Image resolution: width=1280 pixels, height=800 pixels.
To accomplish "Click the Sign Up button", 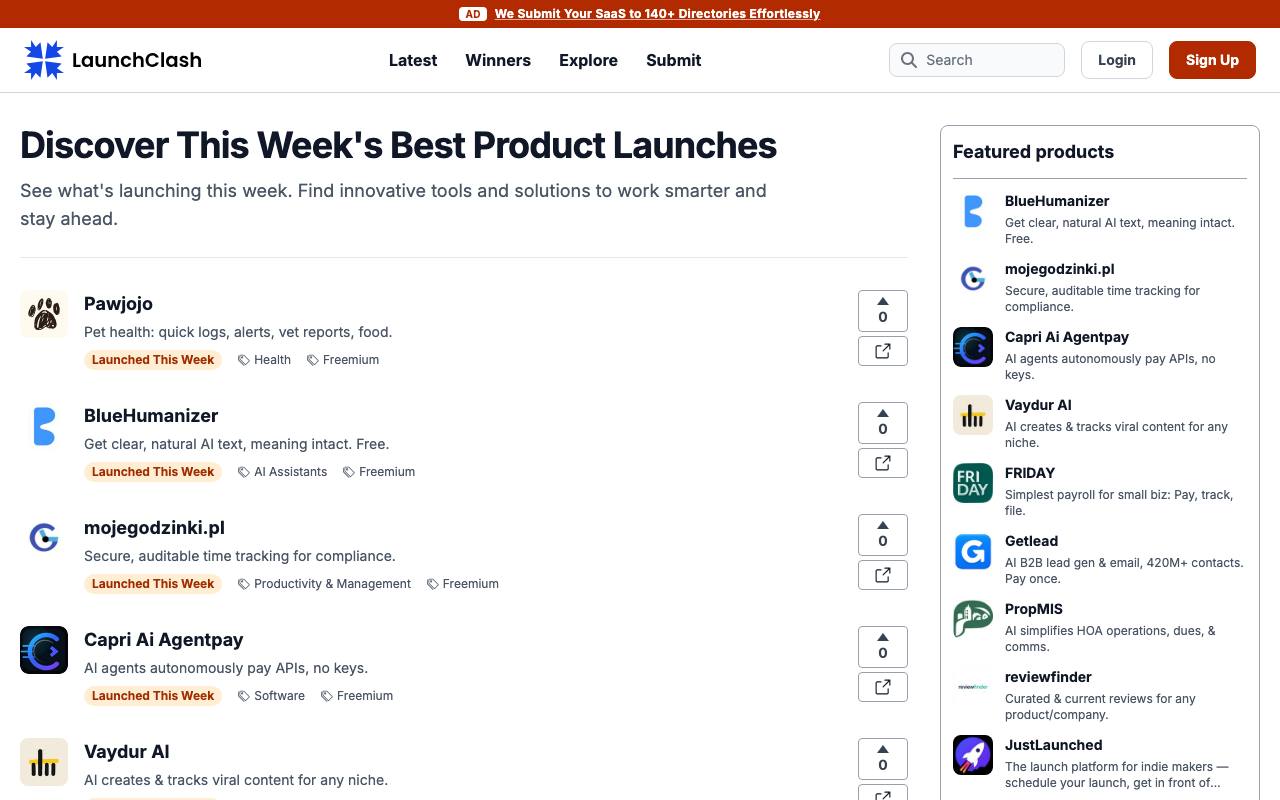I will pyautogui.click(x=1212, y=60).
